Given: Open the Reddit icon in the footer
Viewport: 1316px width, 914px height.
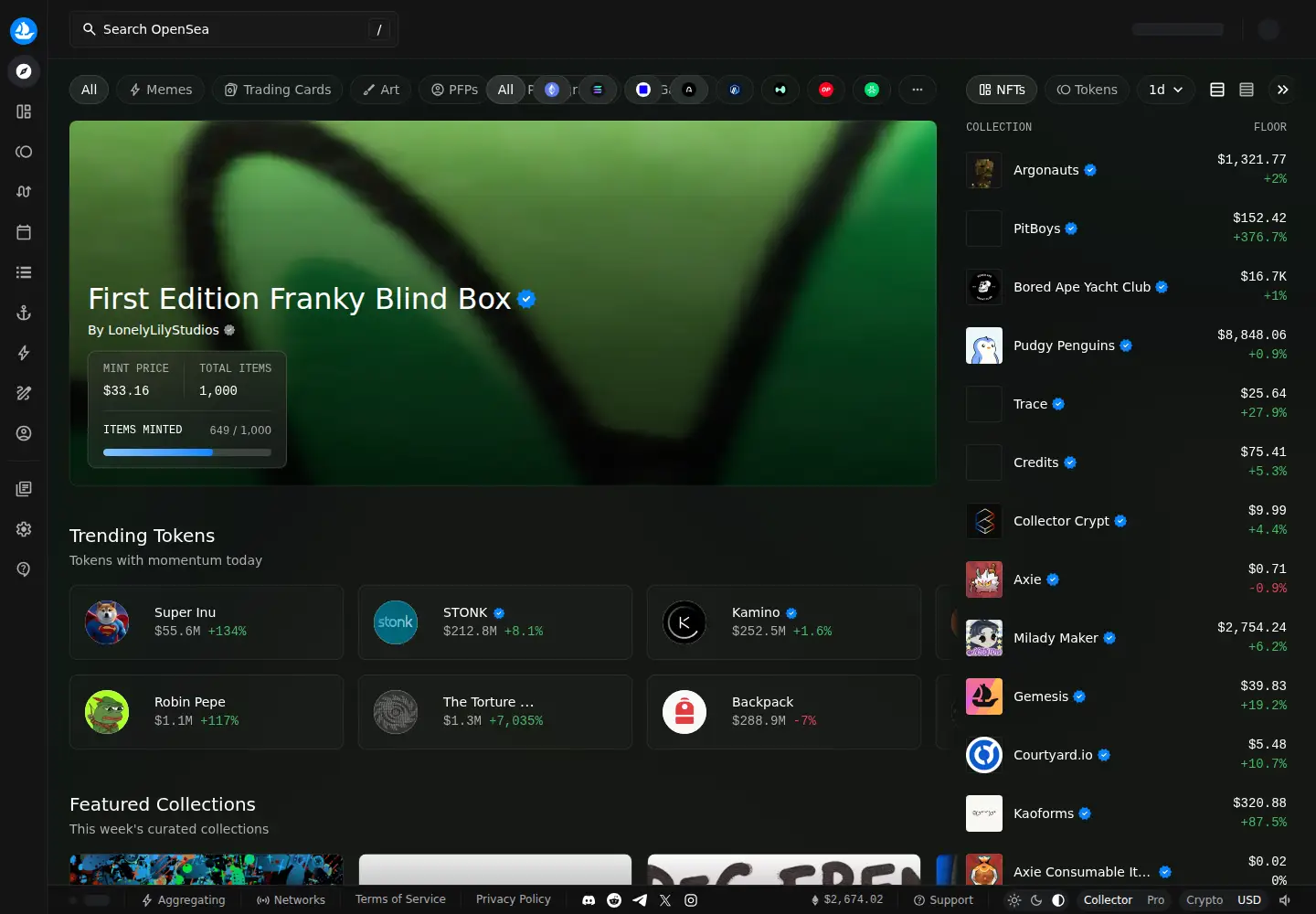Looking at the screenshot, I should 614,900.
